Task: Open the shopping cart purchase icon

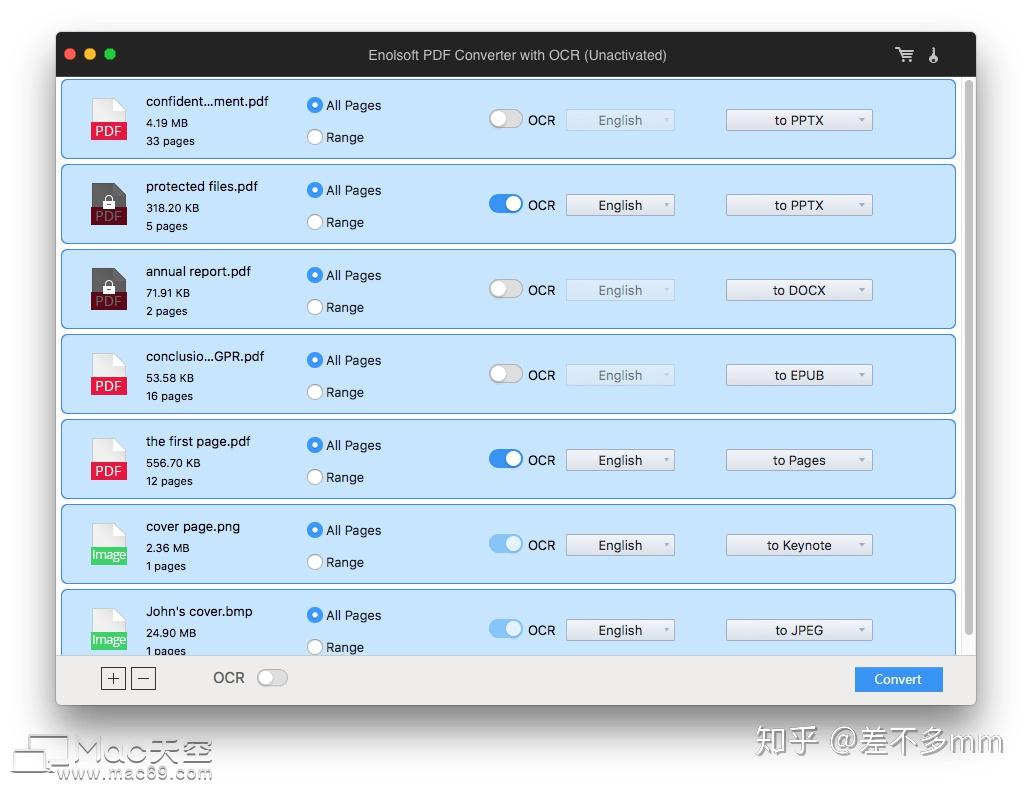Action: click(x=904, y=55)
